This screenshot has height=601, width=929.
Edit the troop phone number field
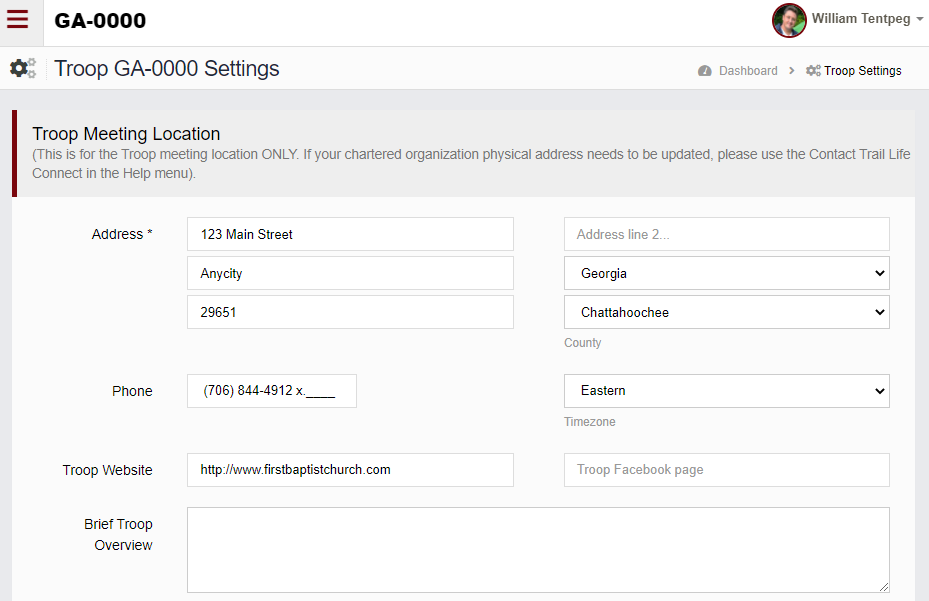(271, 391)
